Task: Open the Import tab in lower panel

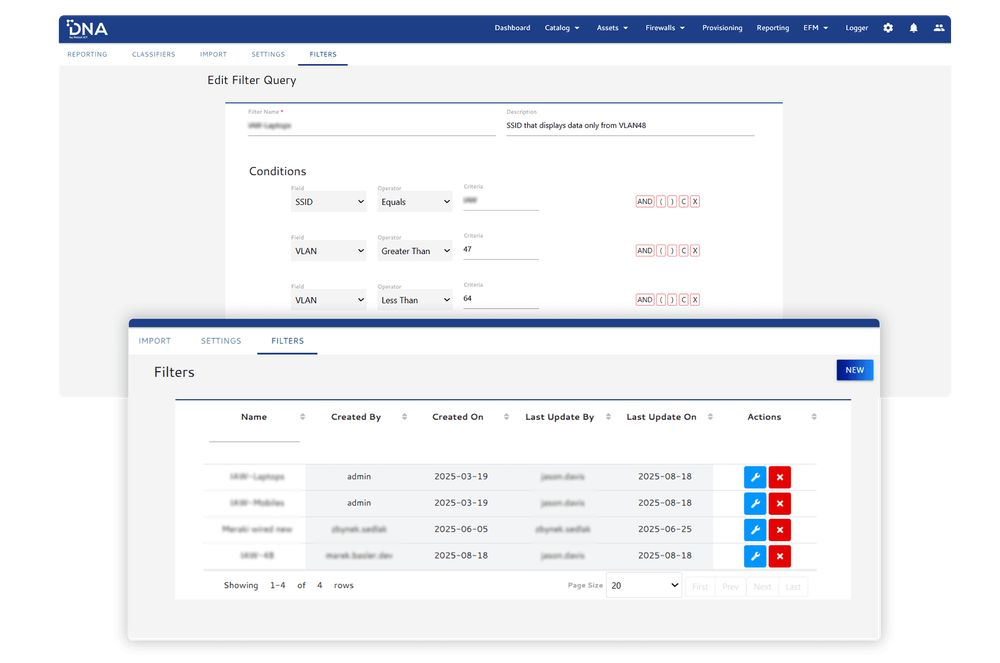Action: click(155, 341)
